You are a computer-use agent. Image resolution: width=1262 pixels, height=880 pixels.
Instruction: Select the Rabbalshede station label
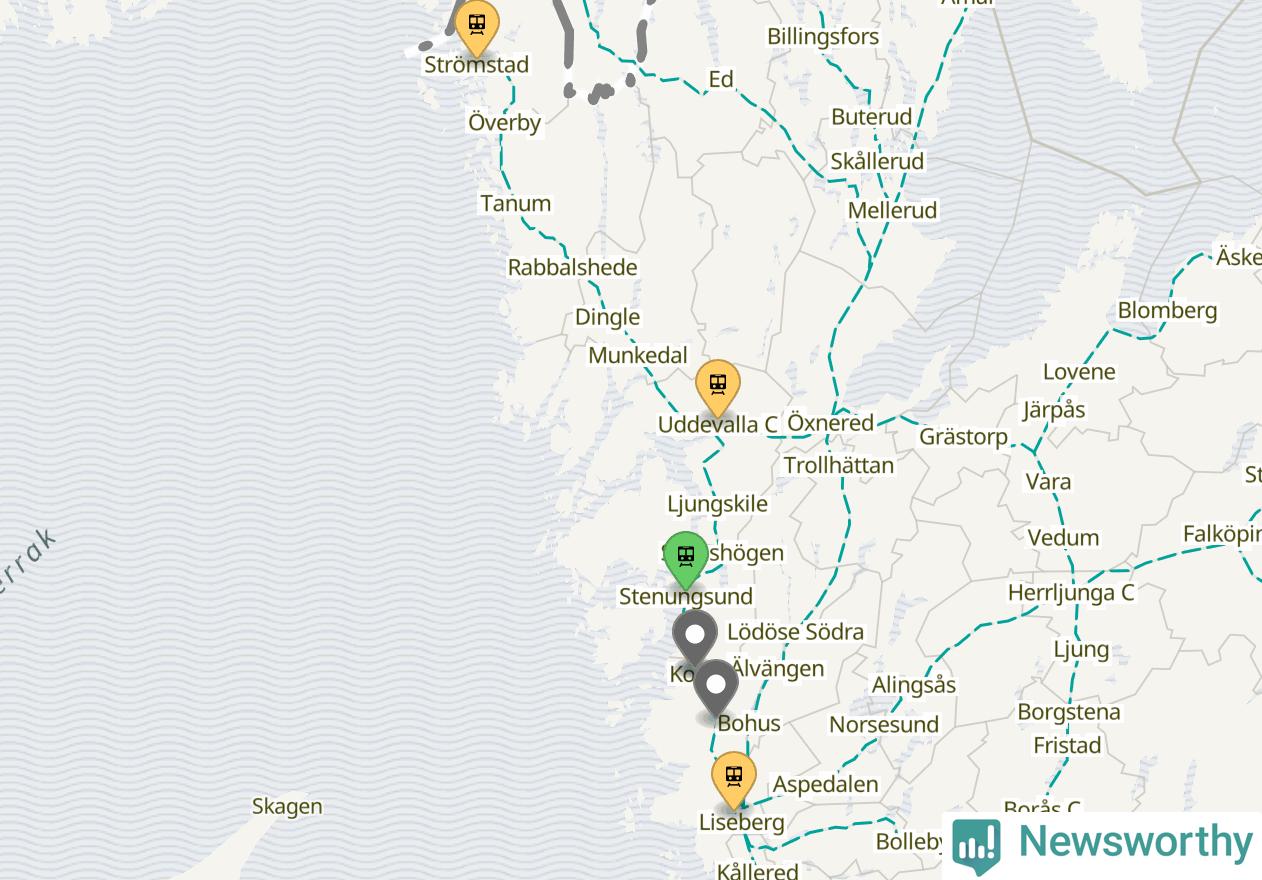tap(572, 267)
